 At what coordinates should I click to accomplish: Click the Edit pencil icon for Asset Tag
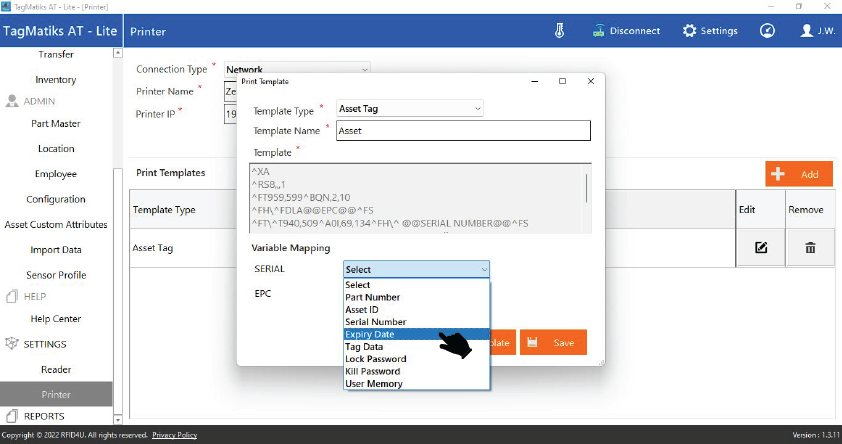[761, 248]
